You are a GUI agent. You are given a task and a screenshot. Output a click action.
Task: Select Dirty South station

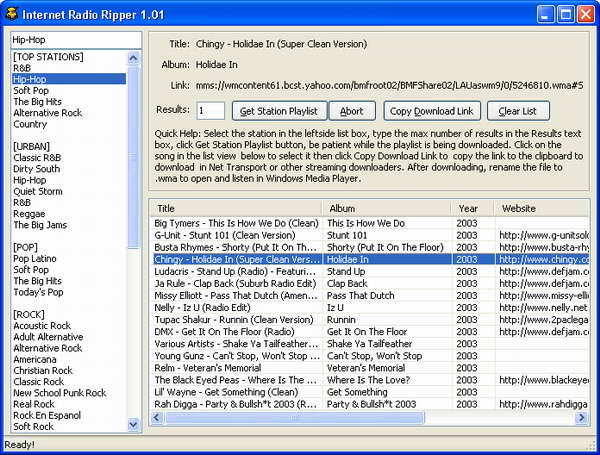coord(36,169)
